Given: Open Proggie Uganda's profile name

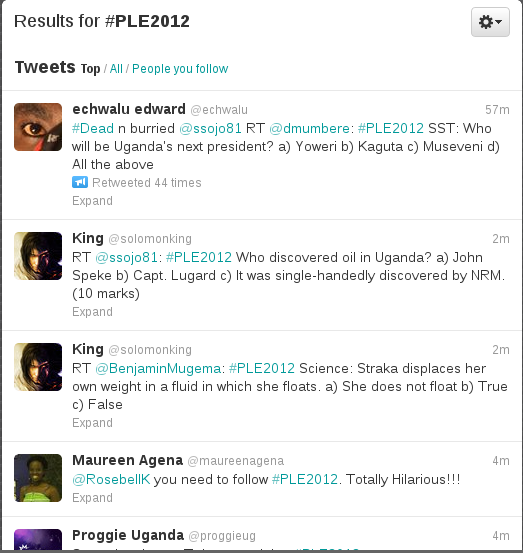Looking at the screenshot, I should tap(128, 535).
